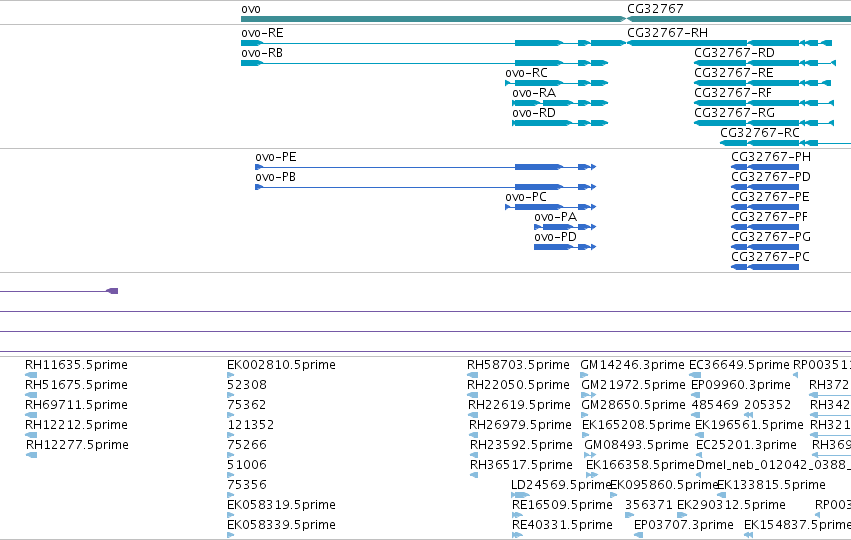Click CG32767-RD transcript label
Screen dimensions: 851x540
tap(734, 53)
